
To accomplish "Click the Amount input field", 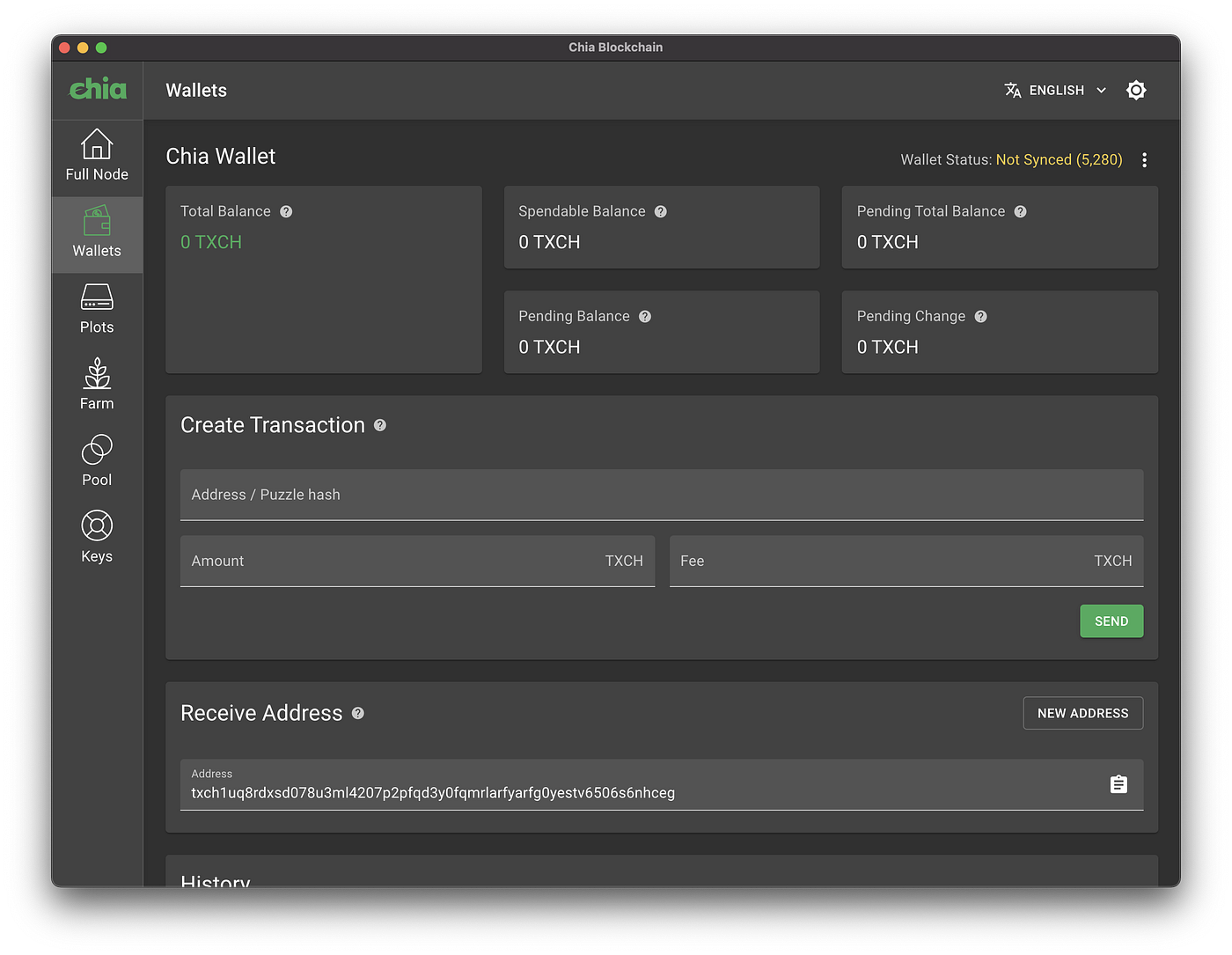I will pos(417,561).
